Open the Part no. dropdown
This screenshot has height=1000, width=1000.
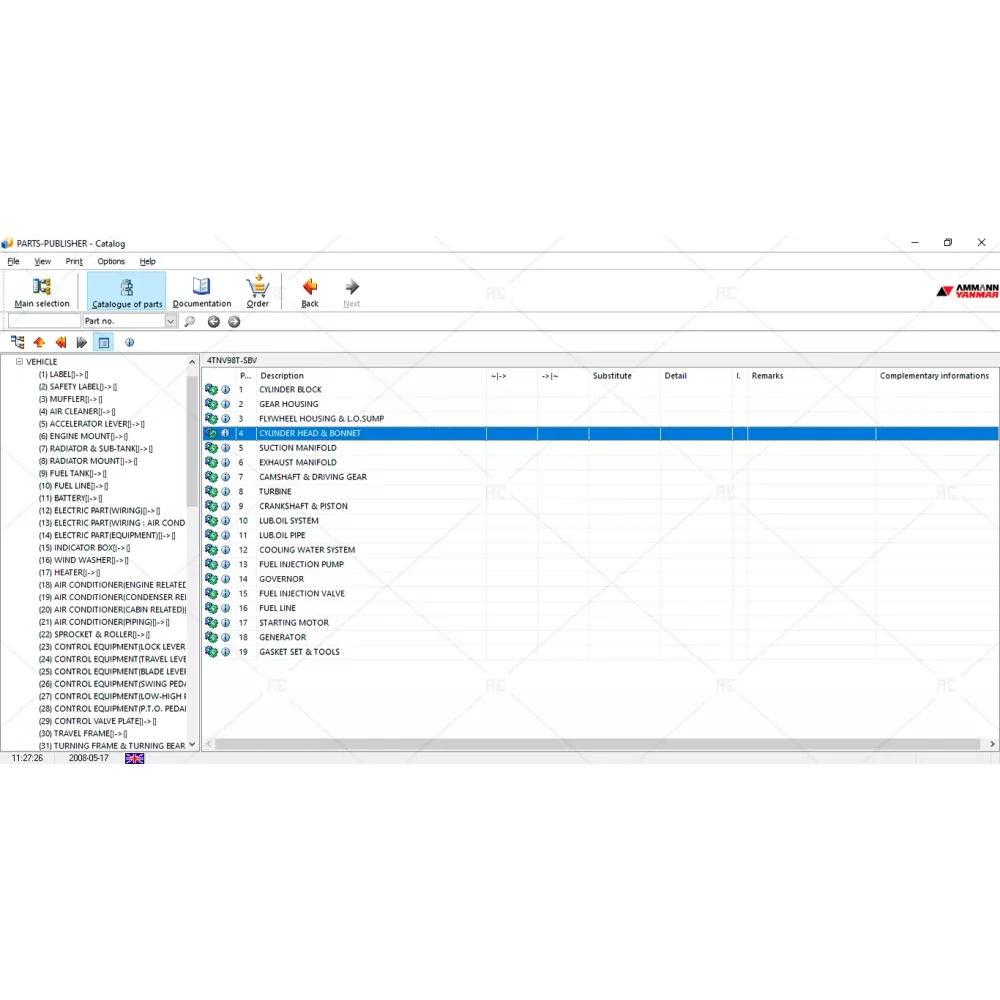pos(170,322)
